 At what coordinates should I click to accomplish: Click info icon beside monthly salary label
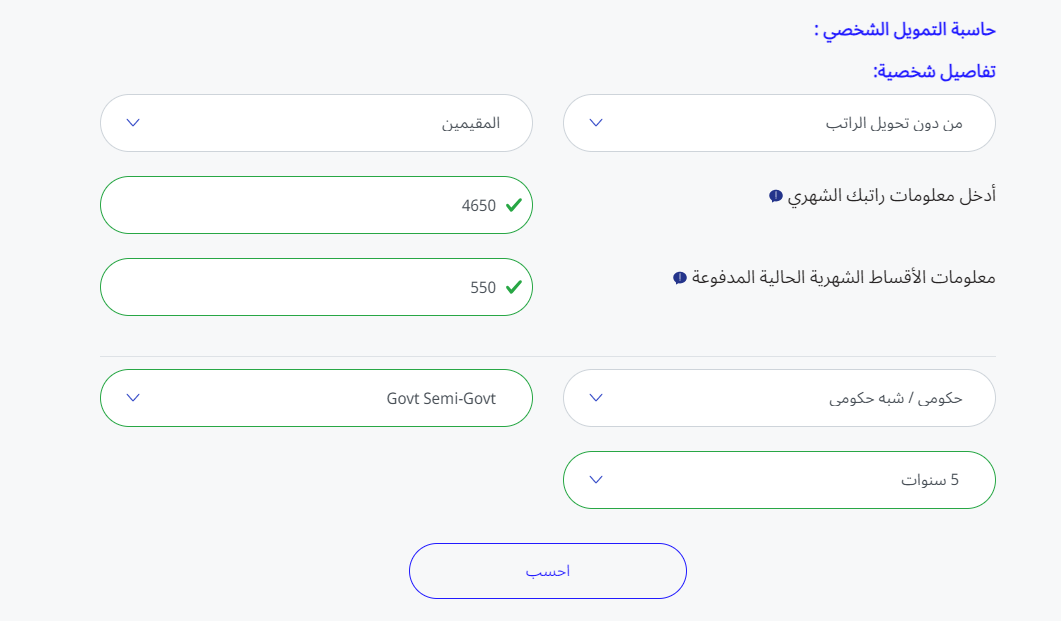[775, 196]
